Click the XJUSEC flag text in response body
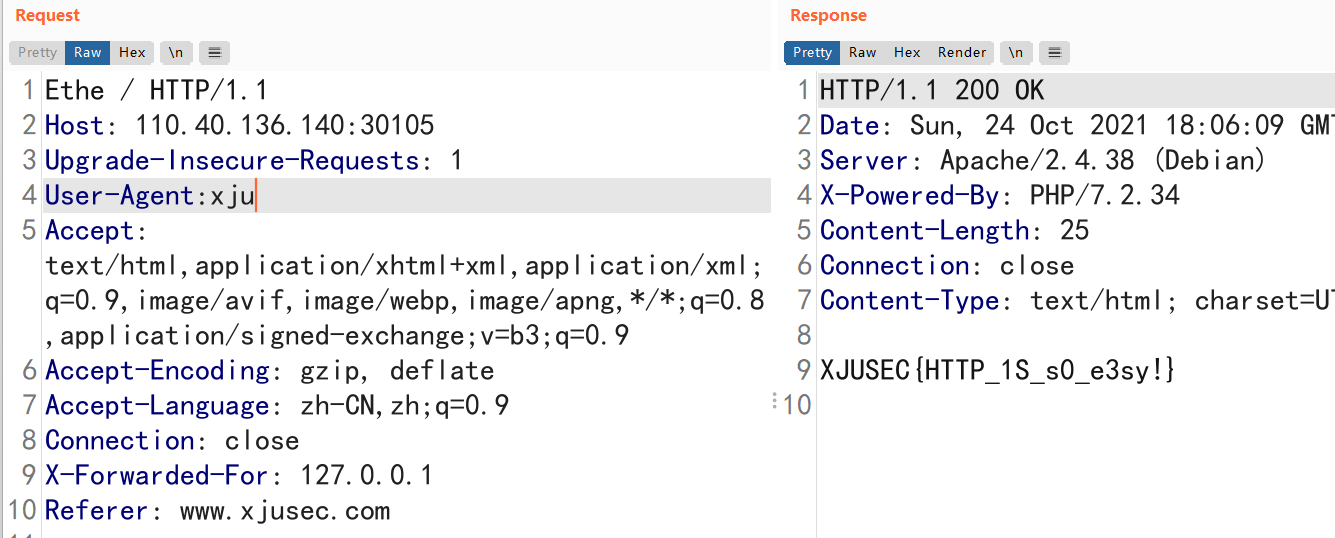 click(997, 371)
